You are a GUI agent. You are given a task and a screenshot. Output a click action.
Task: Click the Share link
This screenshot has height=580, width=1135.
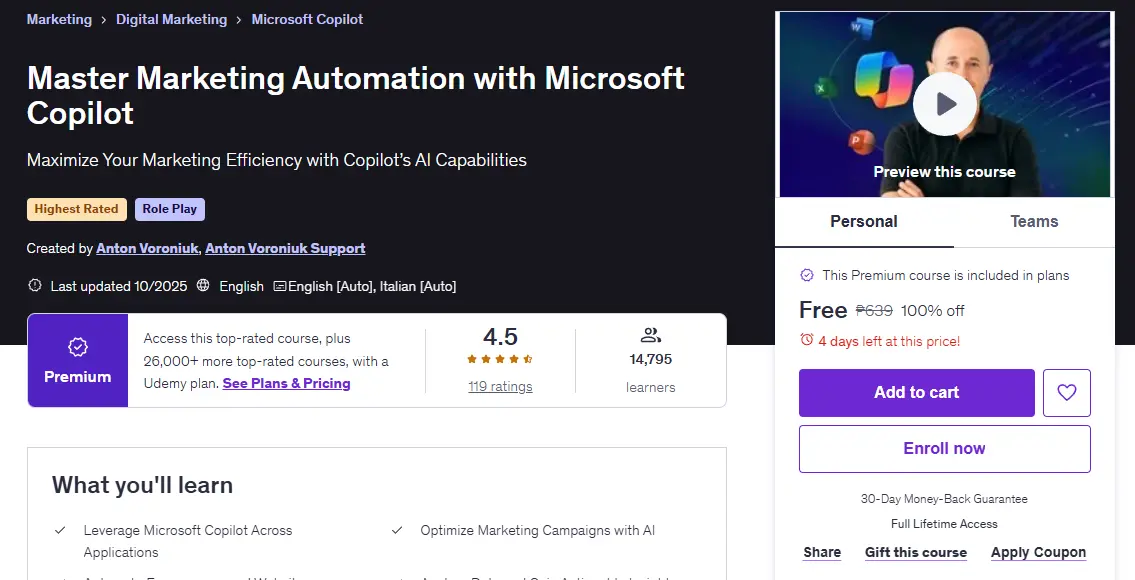tap(822, 552)
